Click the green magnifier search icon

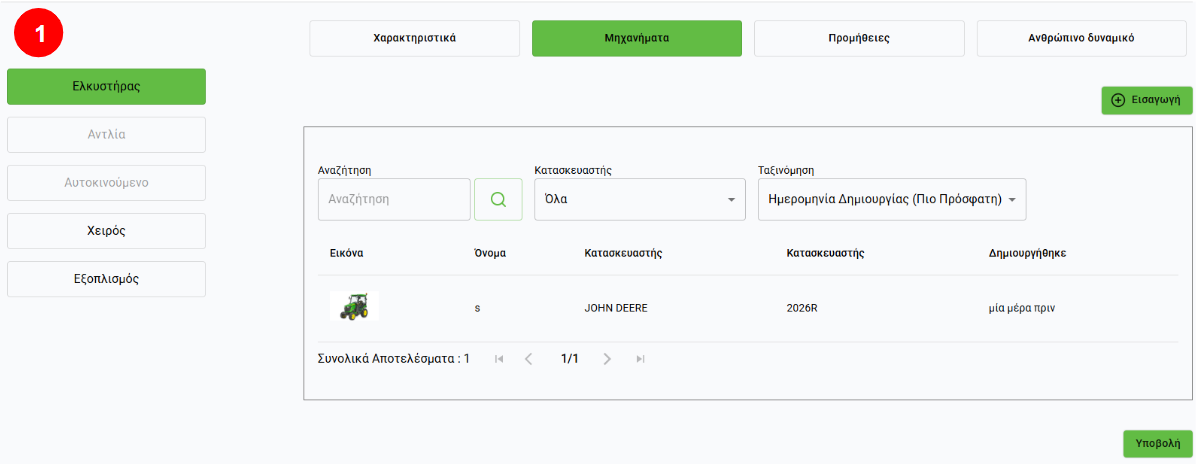pos(498,199)
